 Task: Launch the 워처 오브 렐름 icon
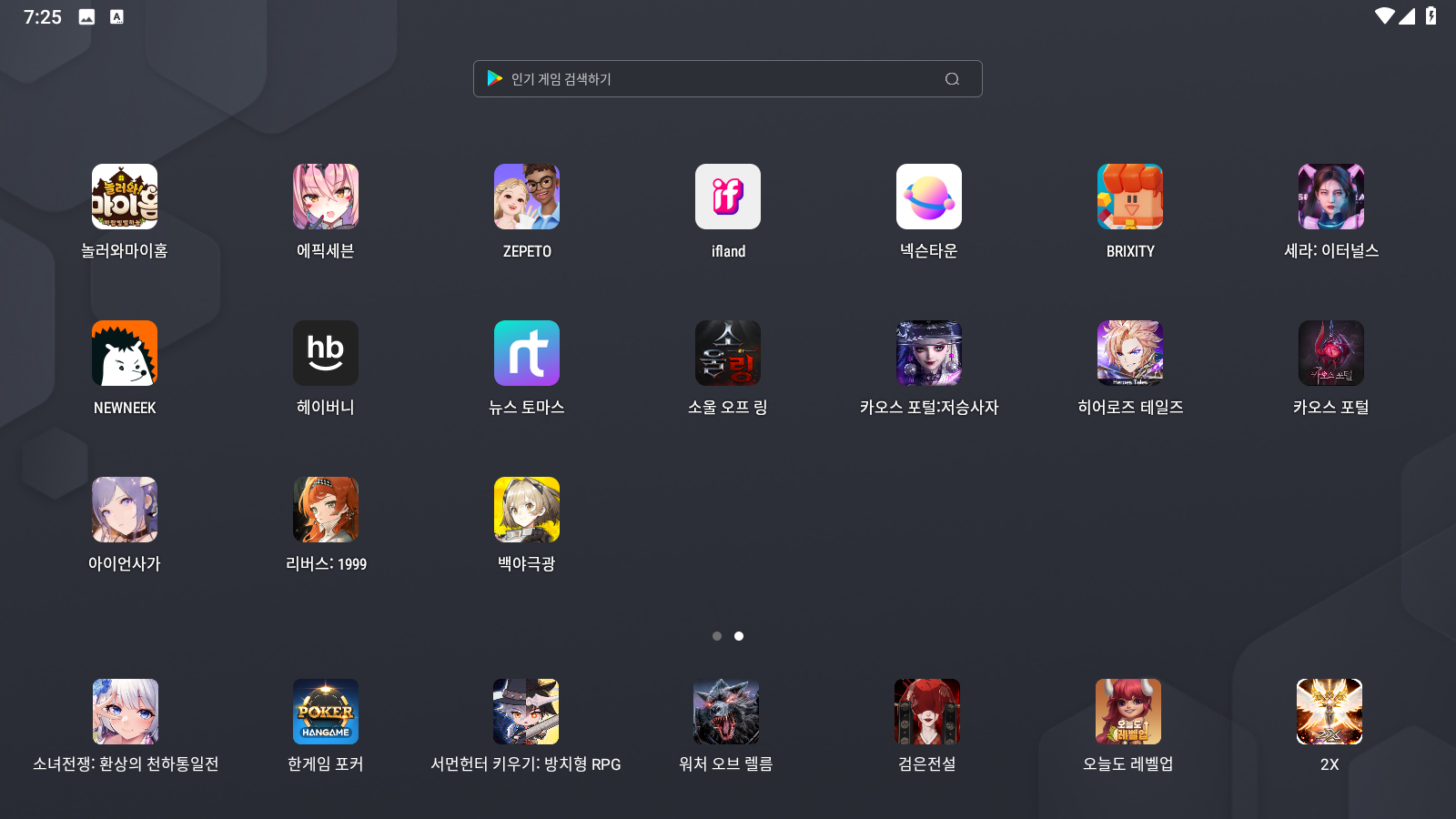pos(726,712)
